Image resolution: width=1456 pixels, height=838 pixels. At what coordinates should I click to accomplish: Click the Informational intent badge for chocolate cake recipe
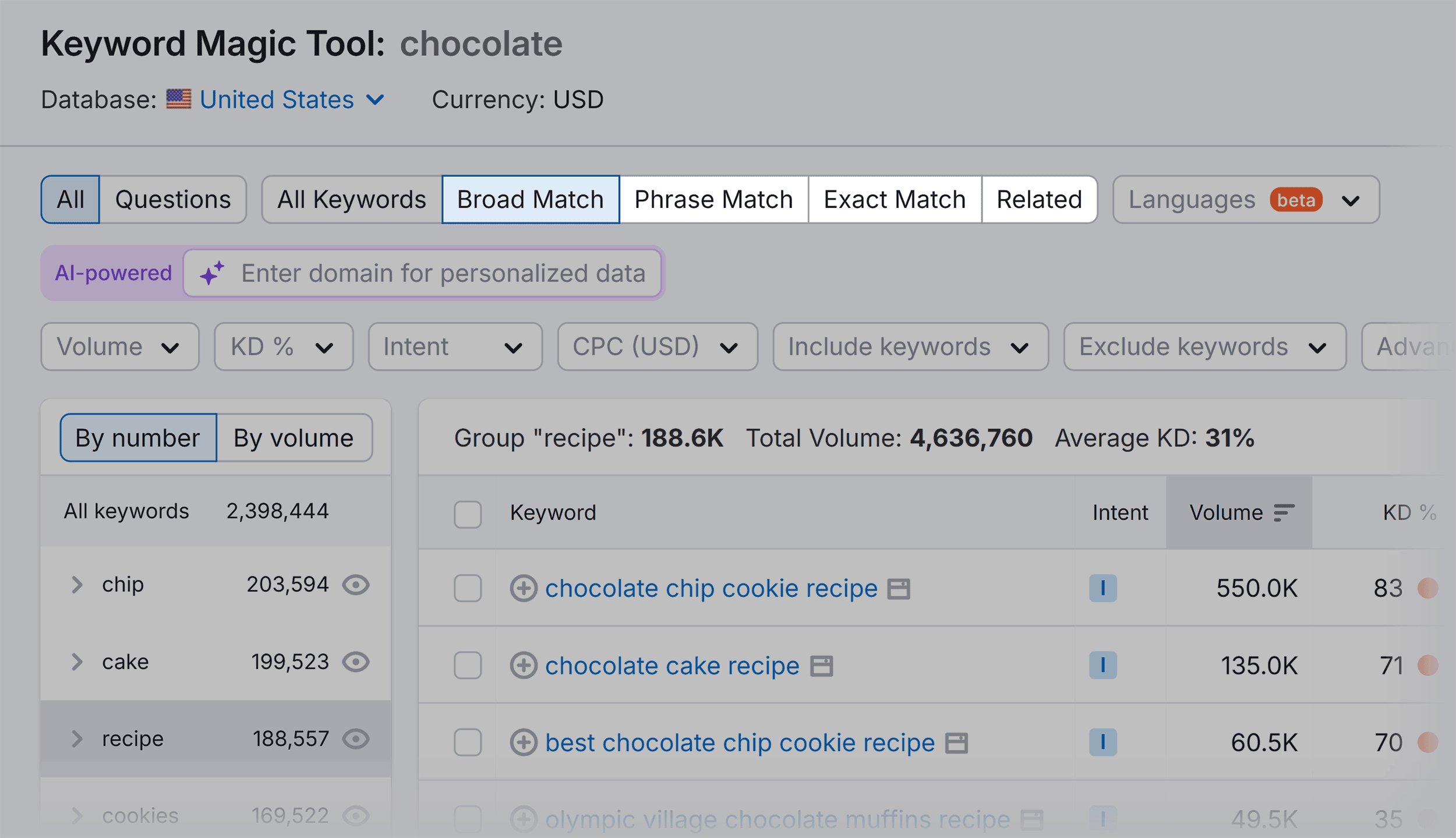click(x=1102, y=665)
